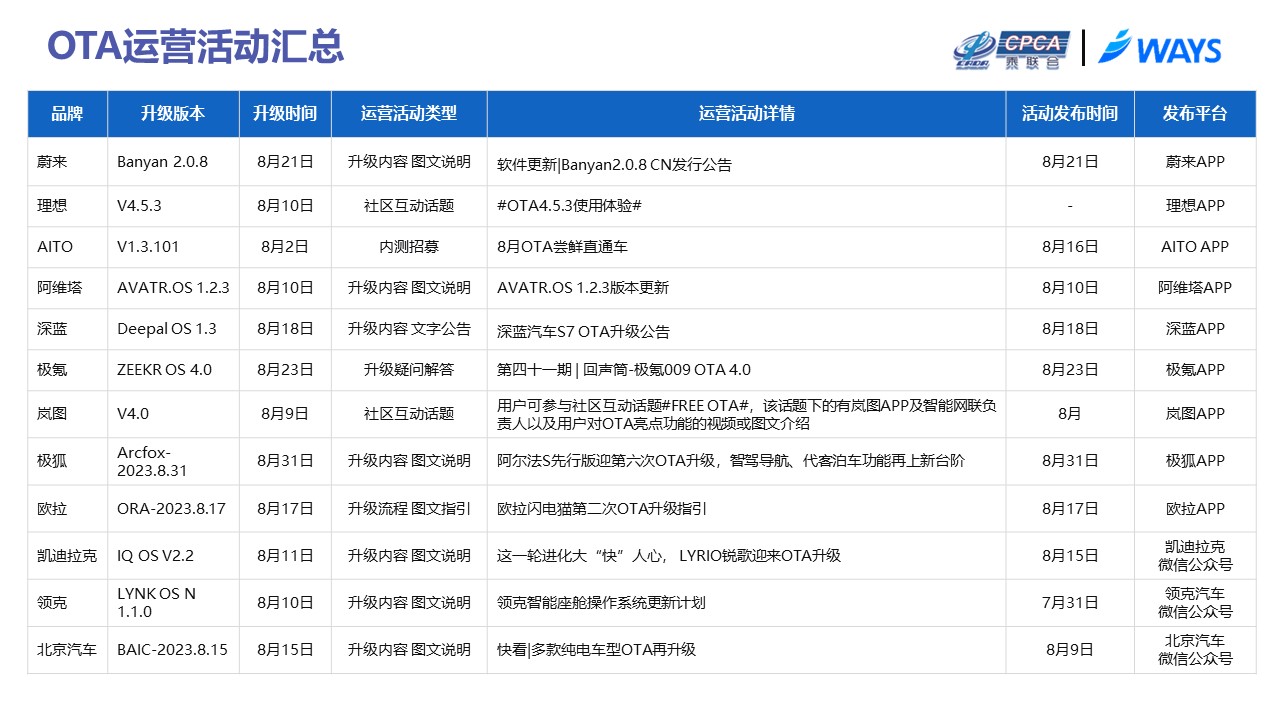
Task: Select the 品牌 column header
Action: 67,114
